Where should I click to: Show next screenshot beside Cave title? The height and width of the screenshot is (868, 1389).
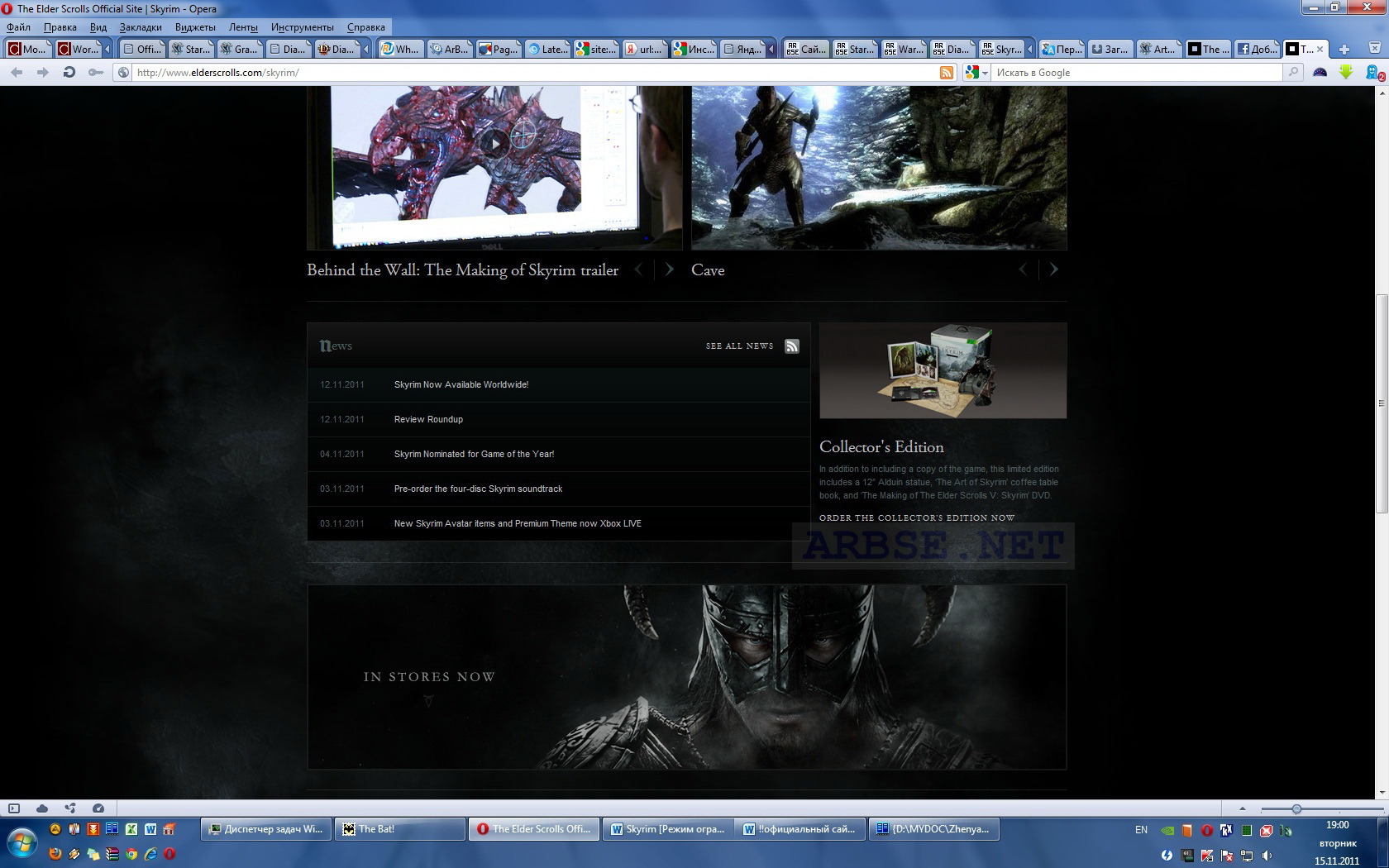point(1053,269)
